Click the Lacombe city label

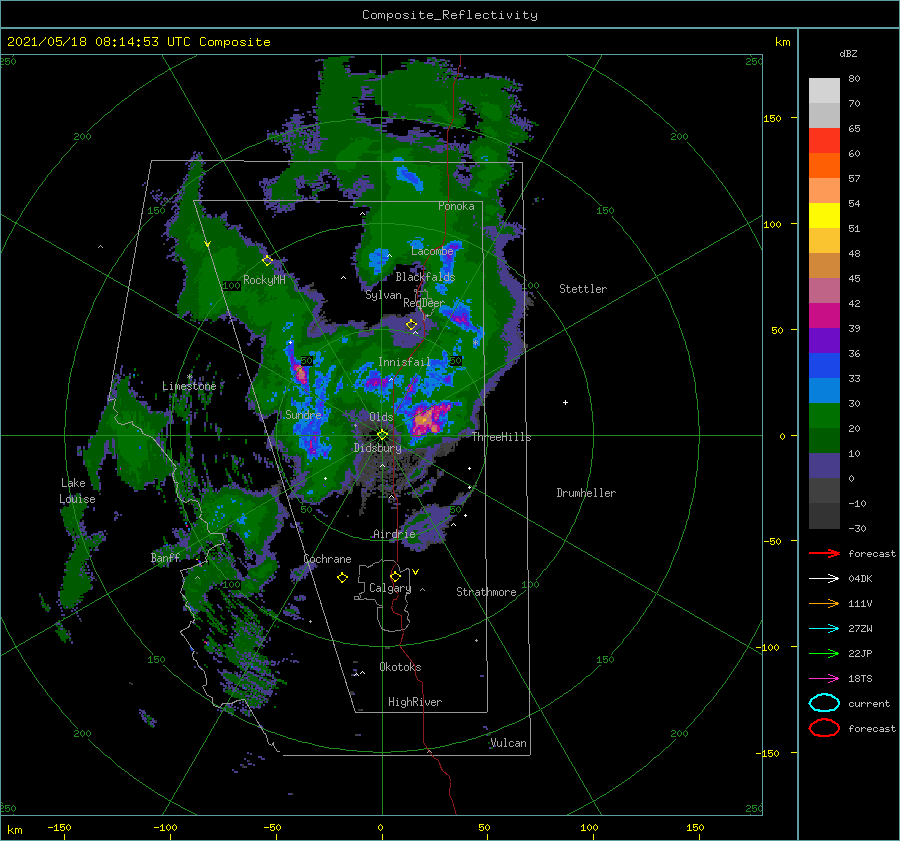[x=432, y=251]
